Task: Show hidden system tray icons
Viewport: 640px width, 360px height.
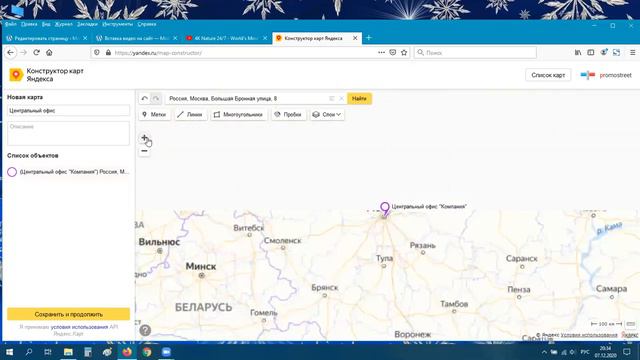Action: click(544, 352)
